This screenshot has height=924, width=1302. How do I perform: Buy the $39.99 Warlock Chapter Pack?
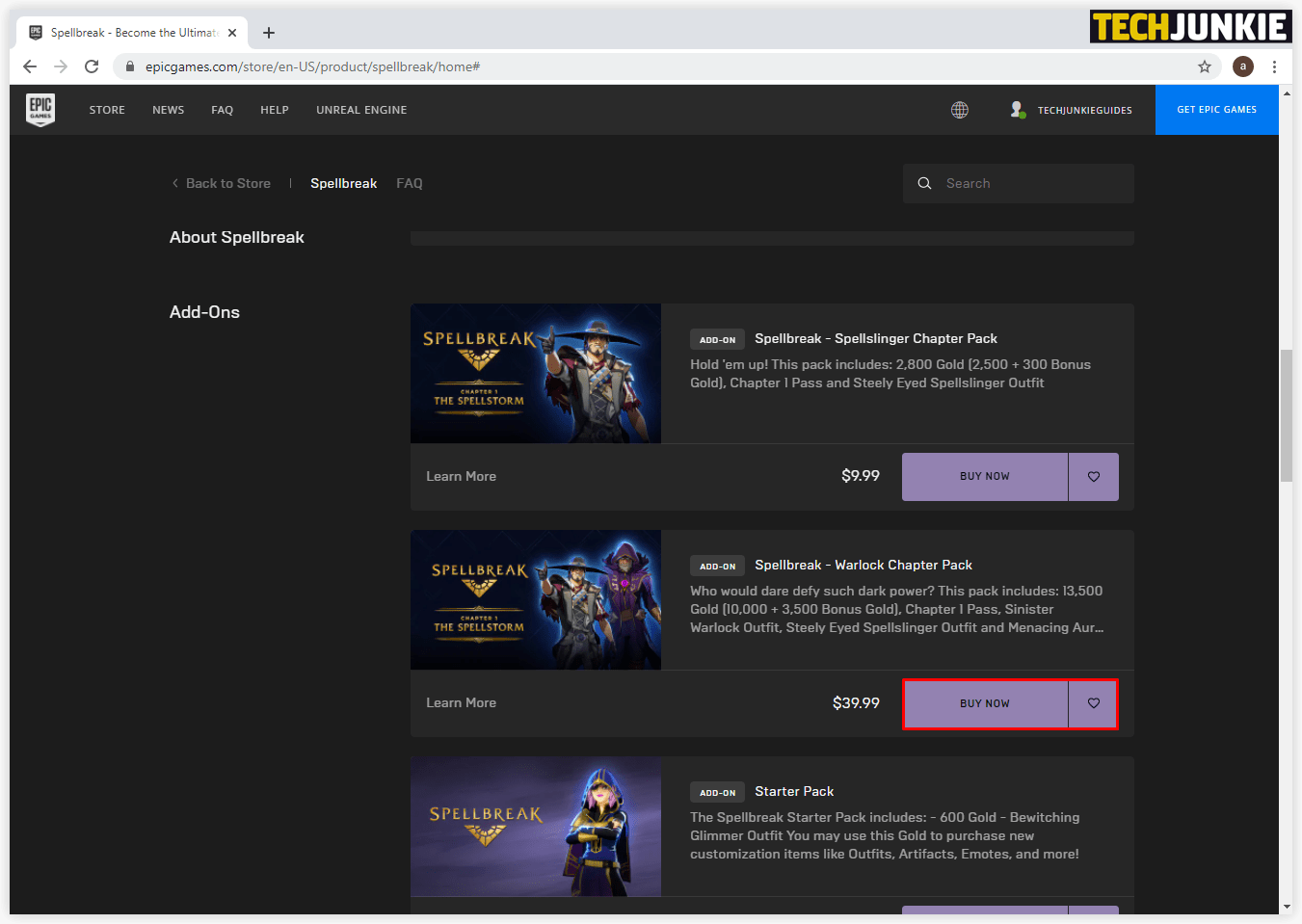coord(984,703)
